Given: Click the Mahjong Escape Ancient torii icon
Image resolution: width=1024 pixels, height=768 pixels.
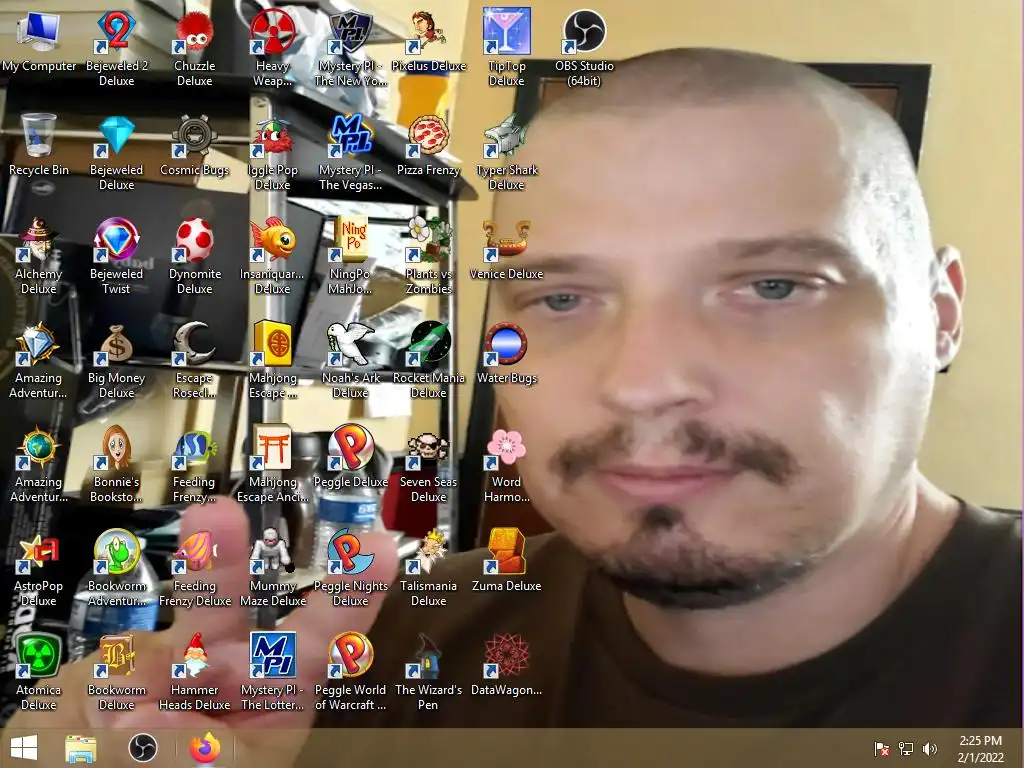Looking at the screenshot, I should click(272, 464).
